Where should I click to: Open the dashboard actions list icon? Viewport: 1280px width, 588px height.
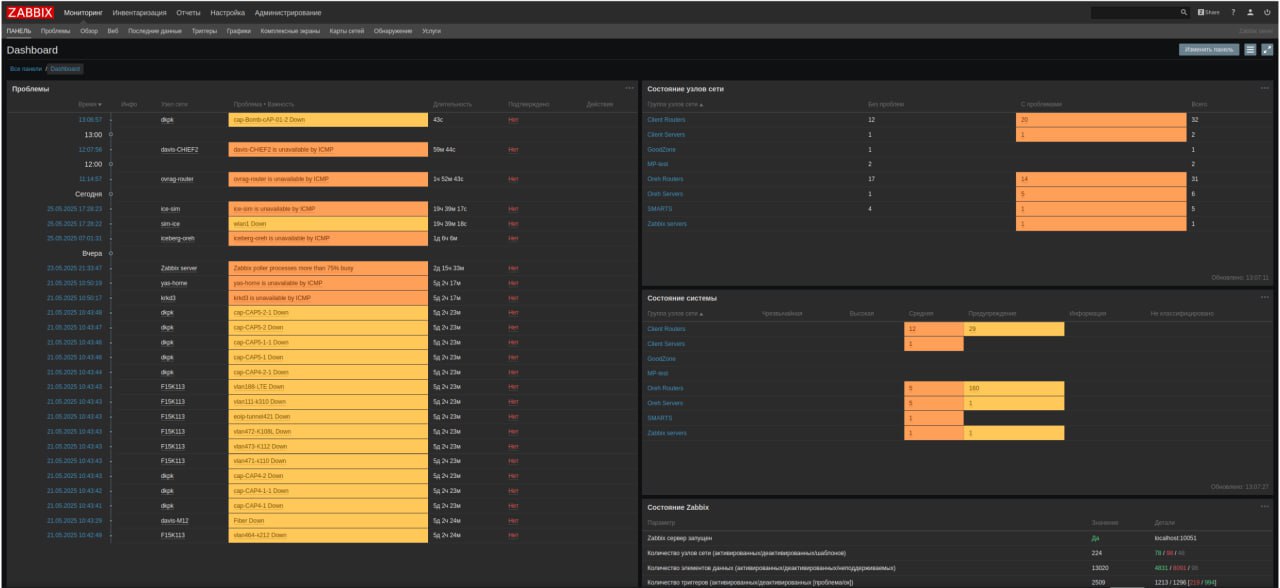(1250, 50)
